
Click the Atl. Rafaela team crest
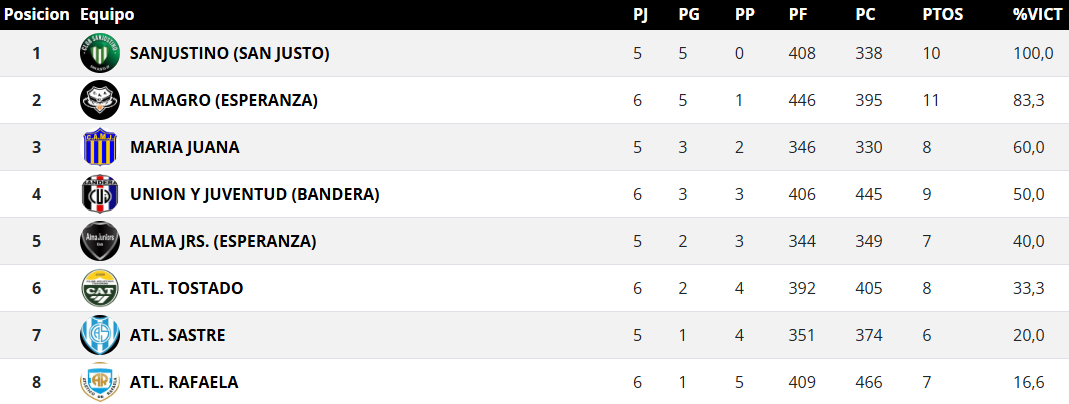click(100, 382)
